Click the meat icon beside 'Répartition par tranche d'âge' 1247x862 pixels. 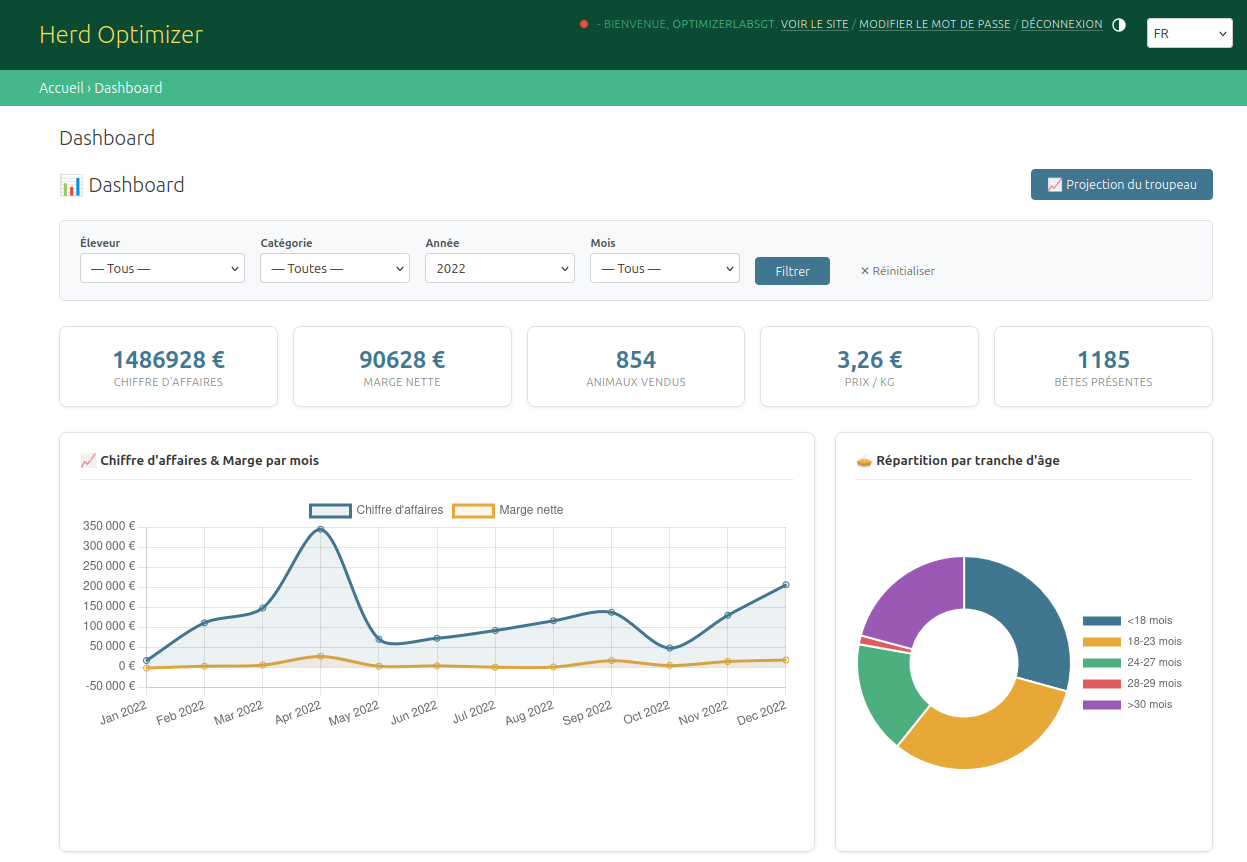(x=864, y=460)
